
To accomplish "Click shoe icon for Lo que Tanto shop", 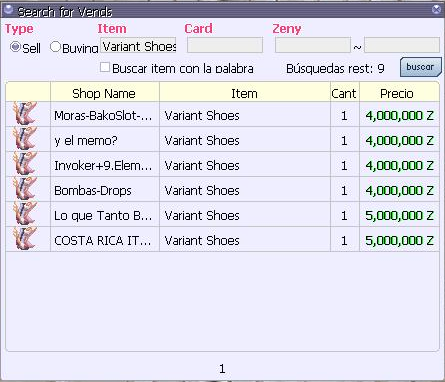I will [x=25, y=214].
